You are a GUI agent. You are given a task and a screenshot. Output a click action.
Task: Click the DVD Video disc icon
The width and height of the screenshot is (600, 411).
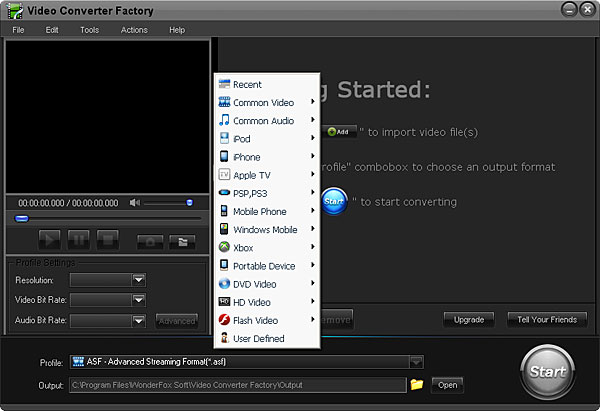(224, 284)
